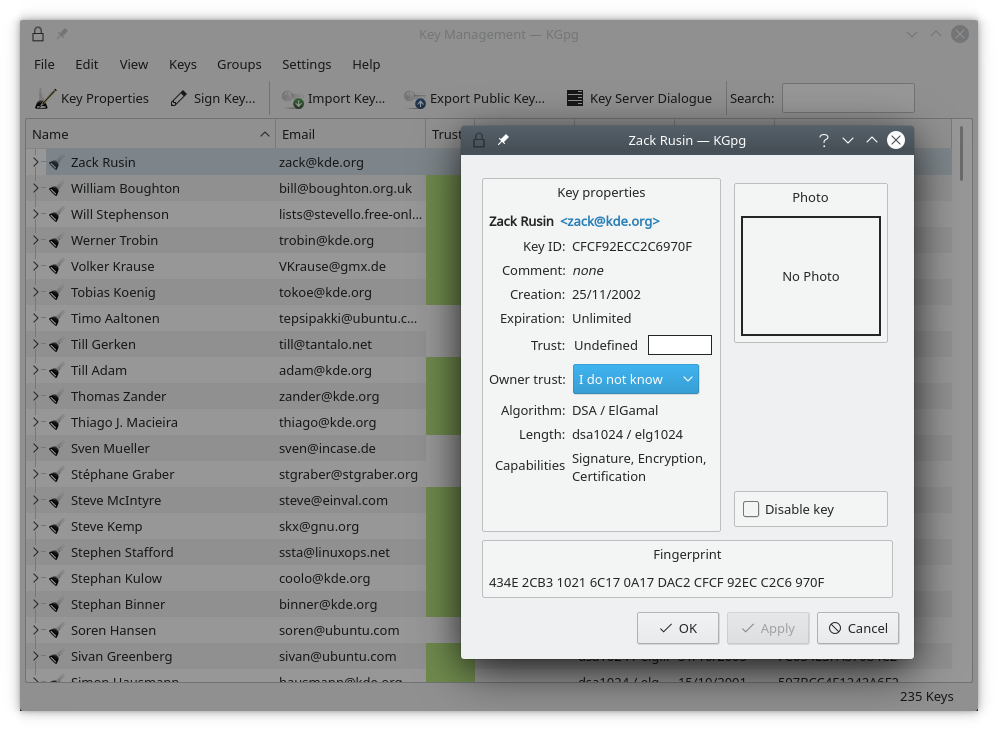Open the Owner trust dropdown
The width and height of the screenshot is (998, 731).
point(635,380)
